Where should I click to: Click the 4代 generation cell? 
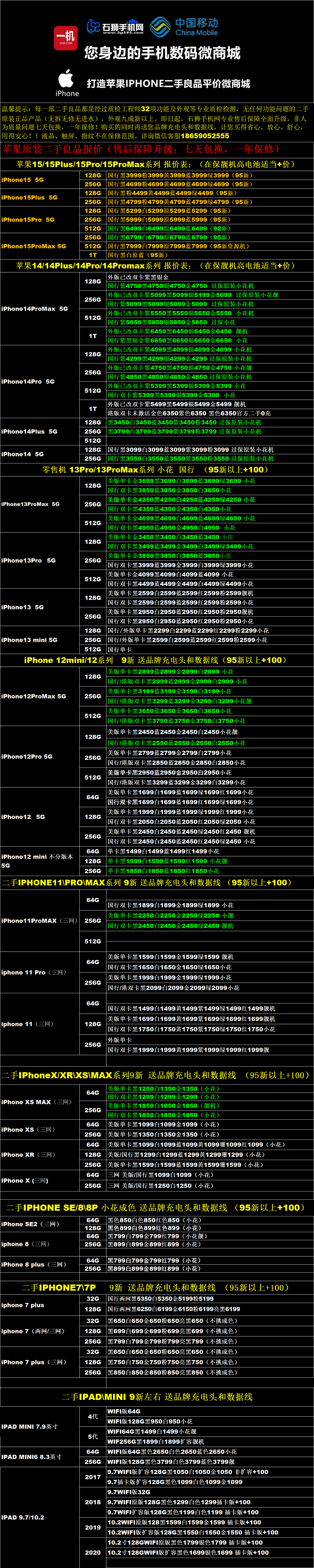click(x=93, y=1417)
